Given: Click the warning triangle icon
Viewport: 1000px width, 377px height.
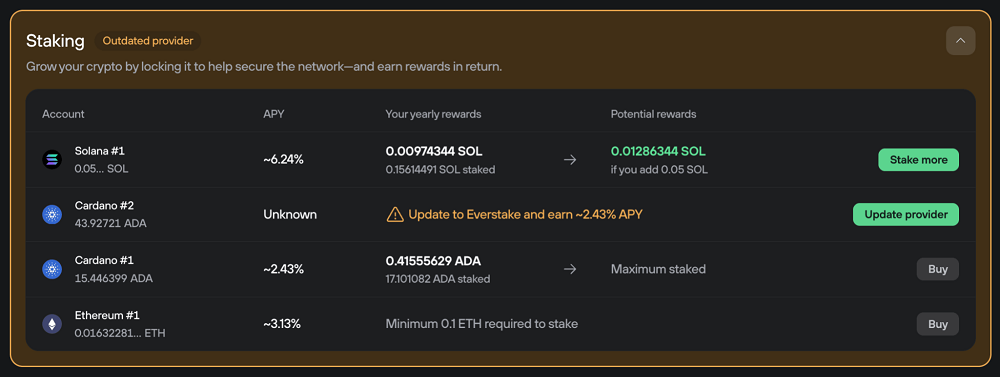Looking at the screenshot, I should [x=394, y=215].
